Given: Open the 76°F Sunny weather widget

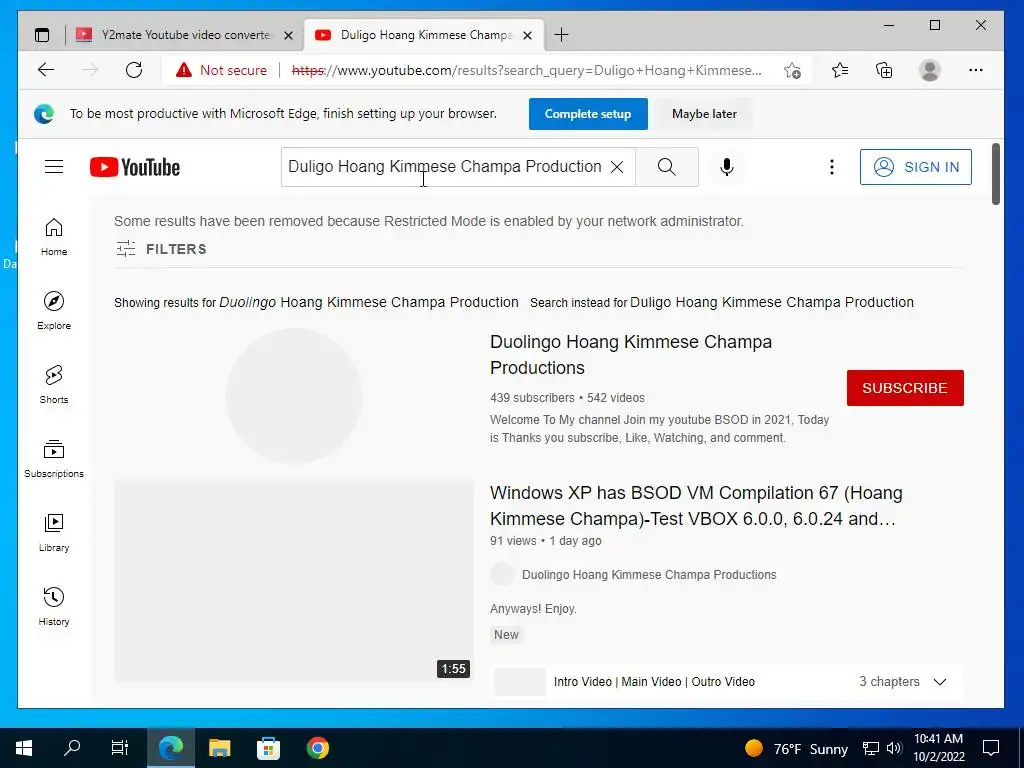Looking at the screenshot, I should tap(797, 748).
